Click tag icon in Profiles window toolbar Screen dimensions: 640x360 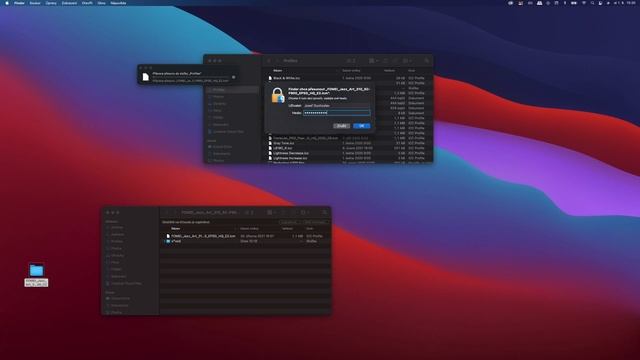395,60
